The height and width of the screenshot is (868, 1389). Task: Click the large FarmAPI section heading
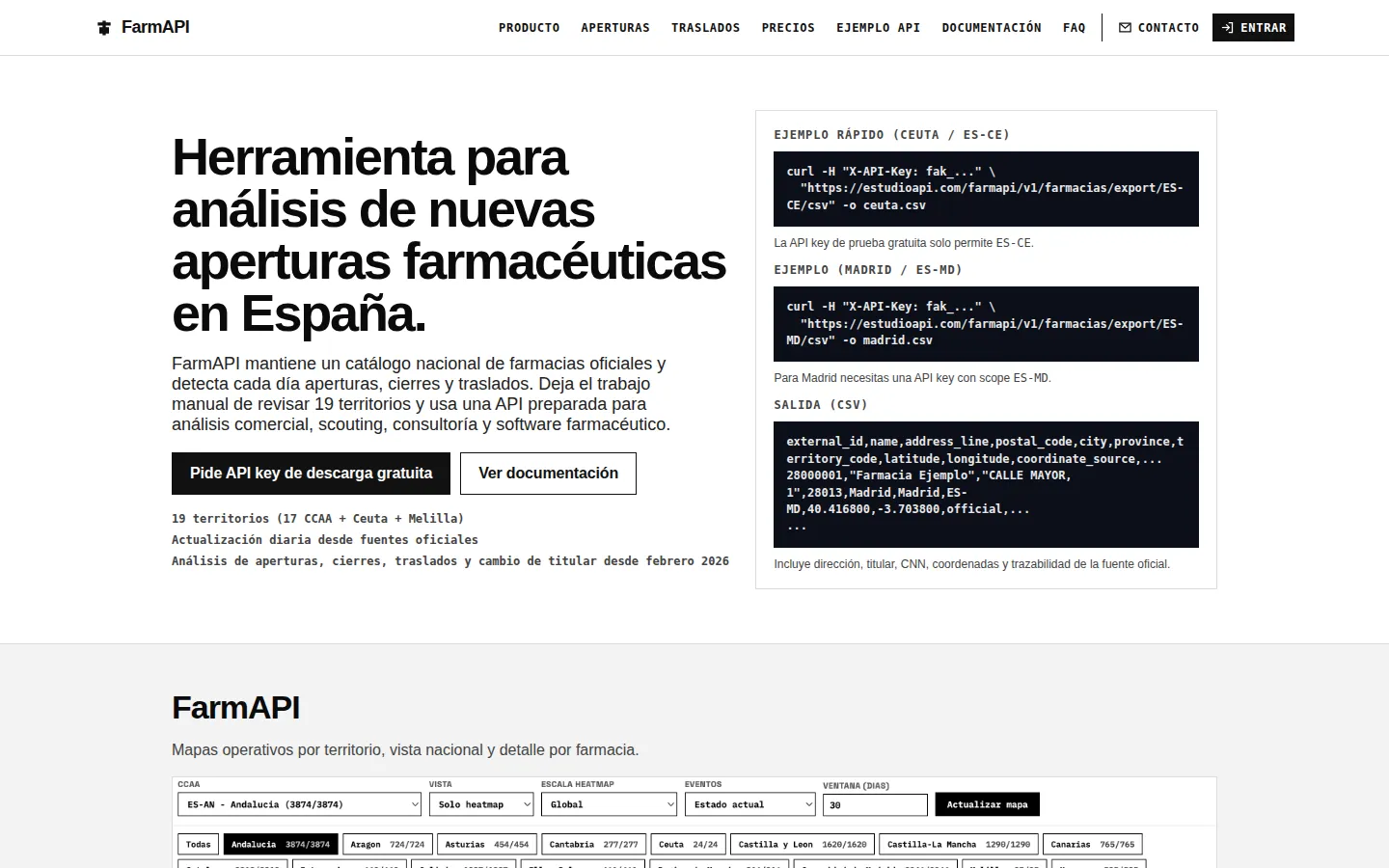(235, 708)
